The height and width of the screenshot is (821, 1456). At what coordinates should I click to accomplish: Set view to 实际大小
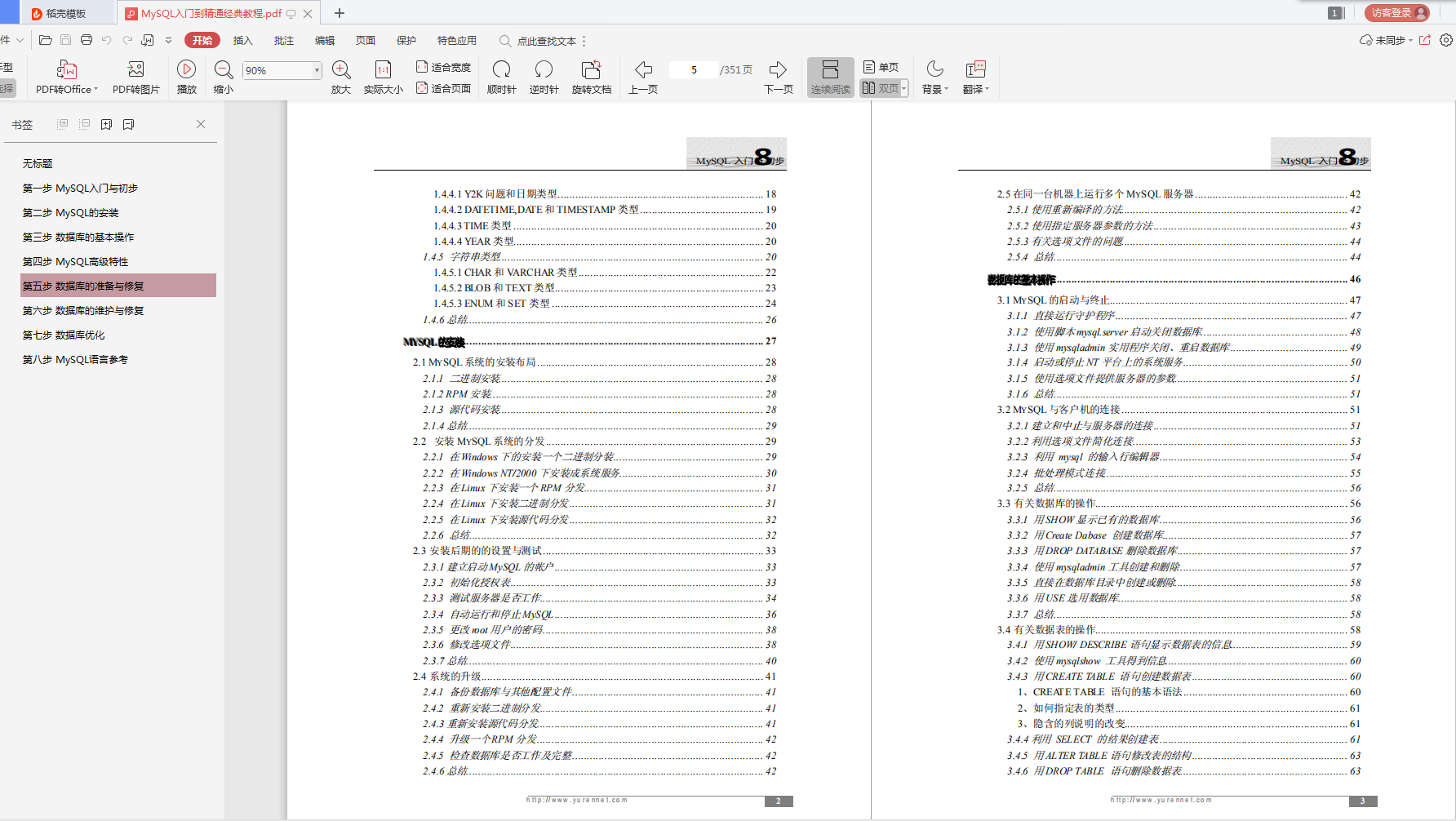[383, 78]
